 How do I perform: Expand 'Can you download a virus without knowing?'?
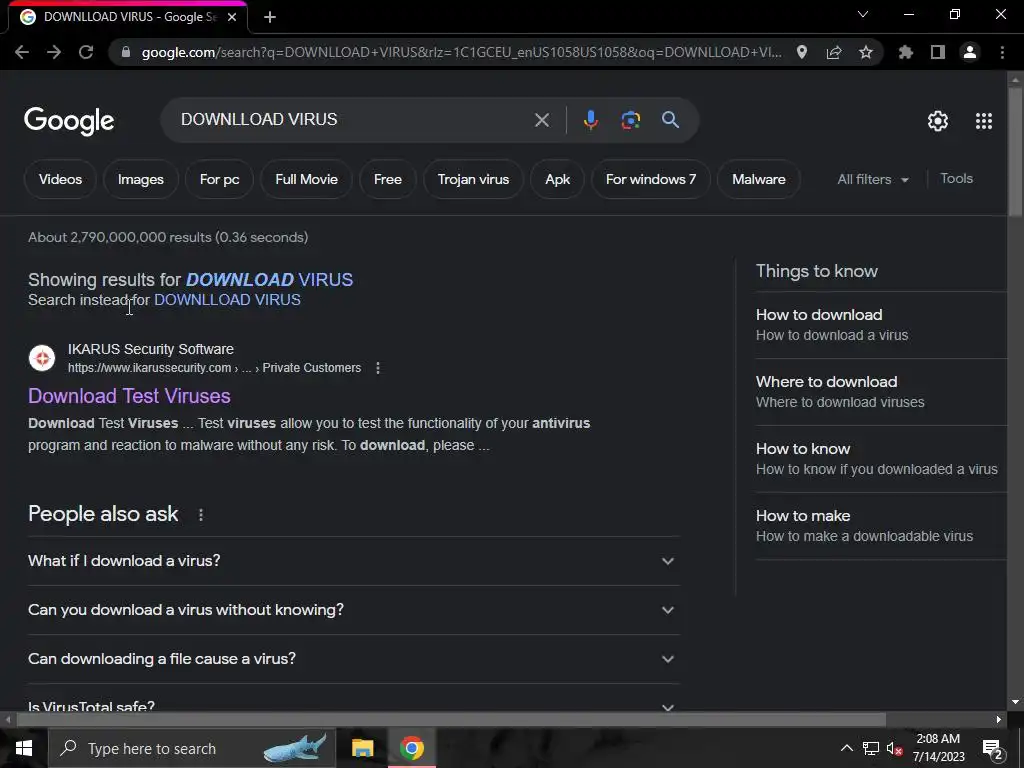pos(353,610)
